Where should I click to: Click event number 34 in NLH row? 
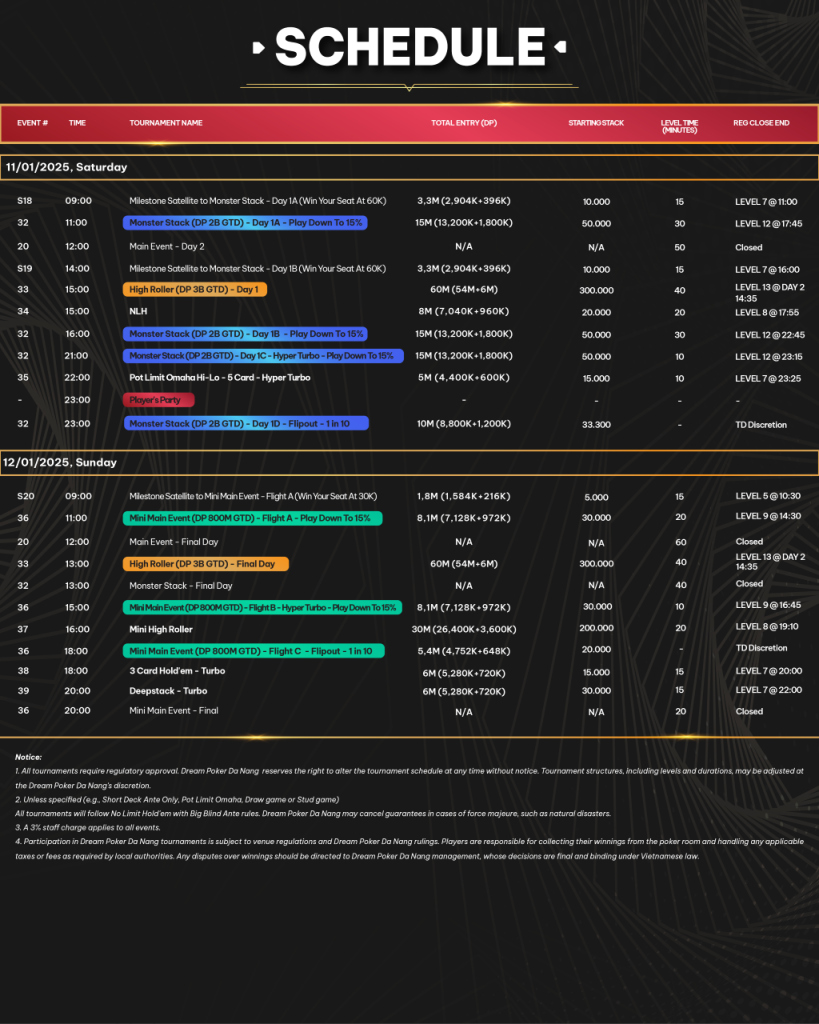23,312
